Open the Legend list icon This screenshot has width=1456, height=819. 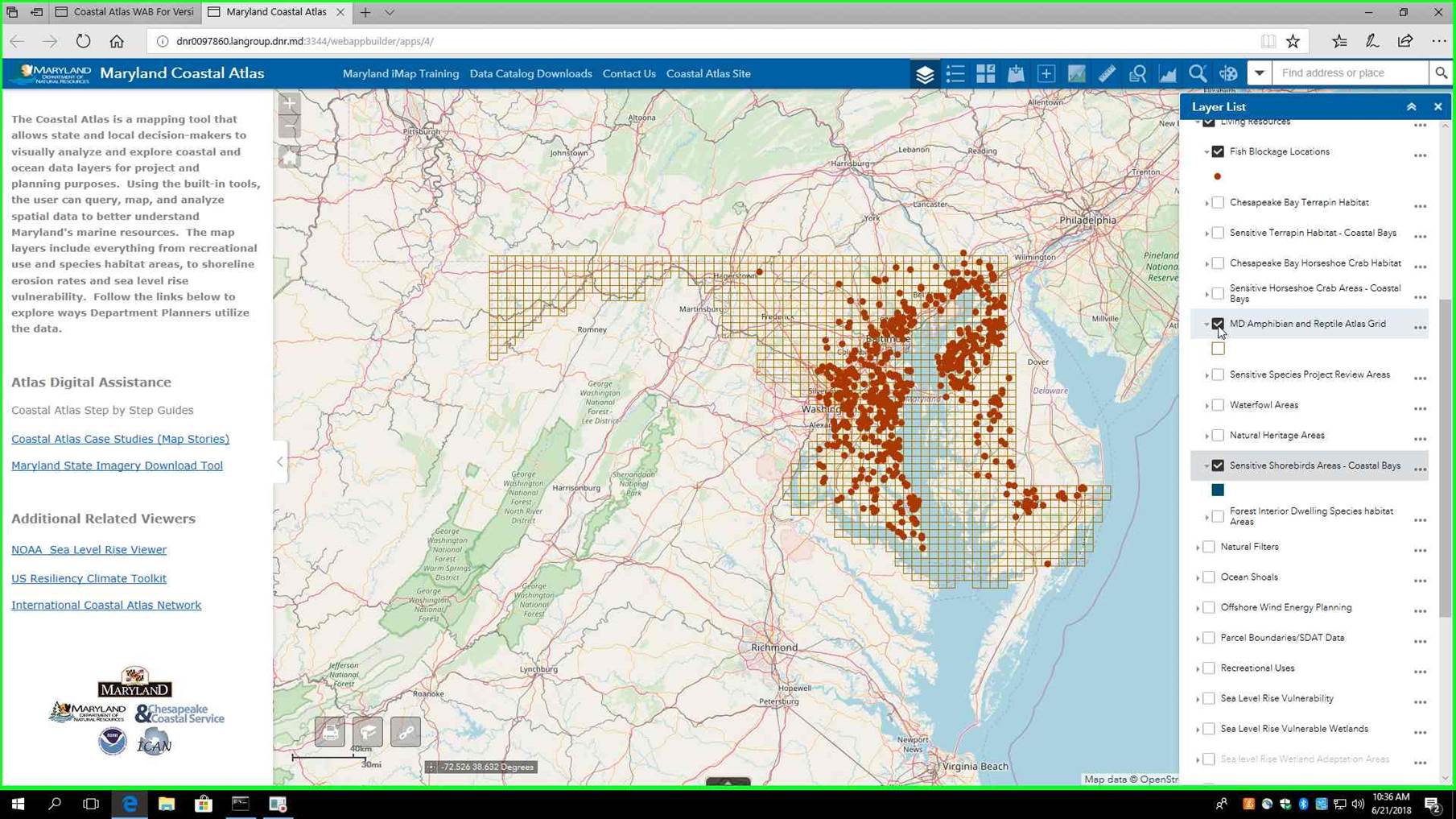point(955,74)
